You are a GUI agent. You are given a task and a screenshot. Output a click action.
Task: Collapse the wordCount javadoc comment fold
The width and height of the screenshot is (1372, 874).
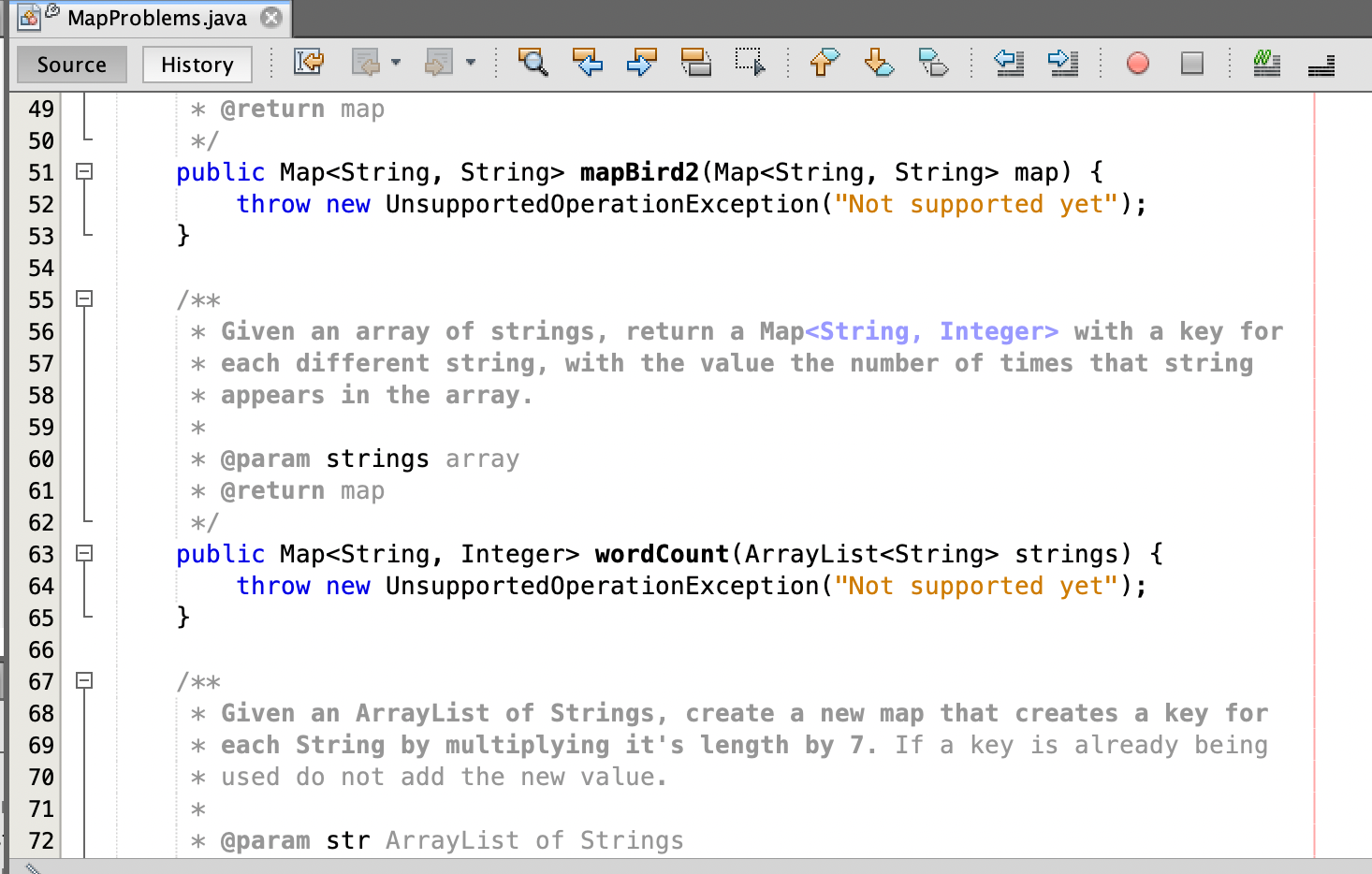click(x=85, y=299)
